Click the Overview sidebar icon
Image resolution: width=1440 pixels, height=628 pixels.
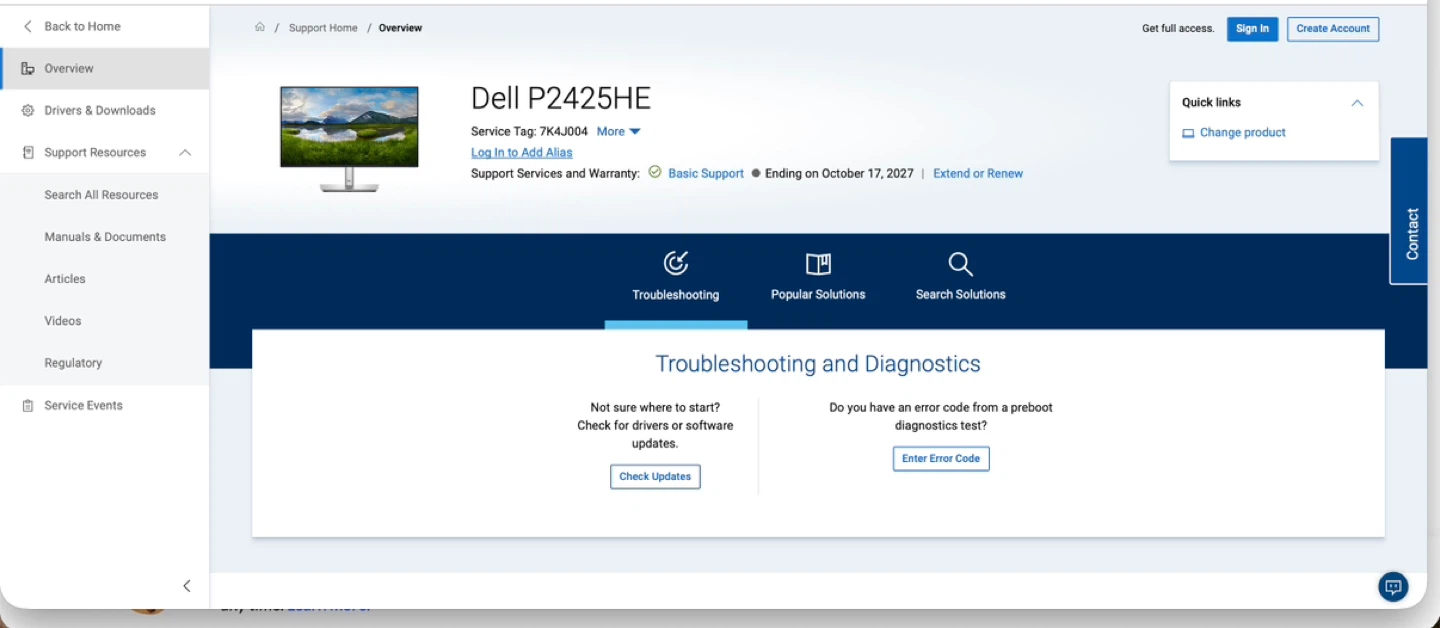pos(28,68)
